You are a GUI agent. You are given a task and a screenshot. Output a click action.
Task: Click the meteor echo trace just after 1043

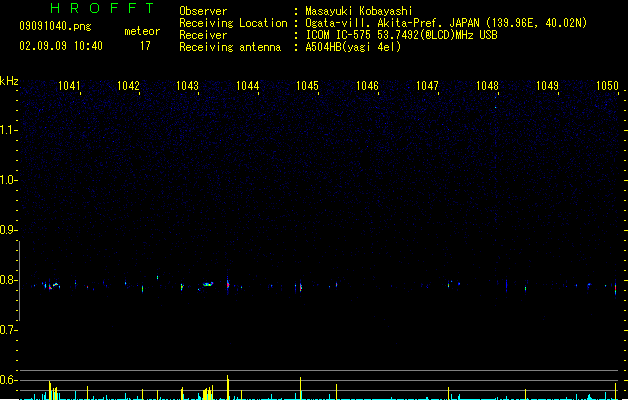208,284
